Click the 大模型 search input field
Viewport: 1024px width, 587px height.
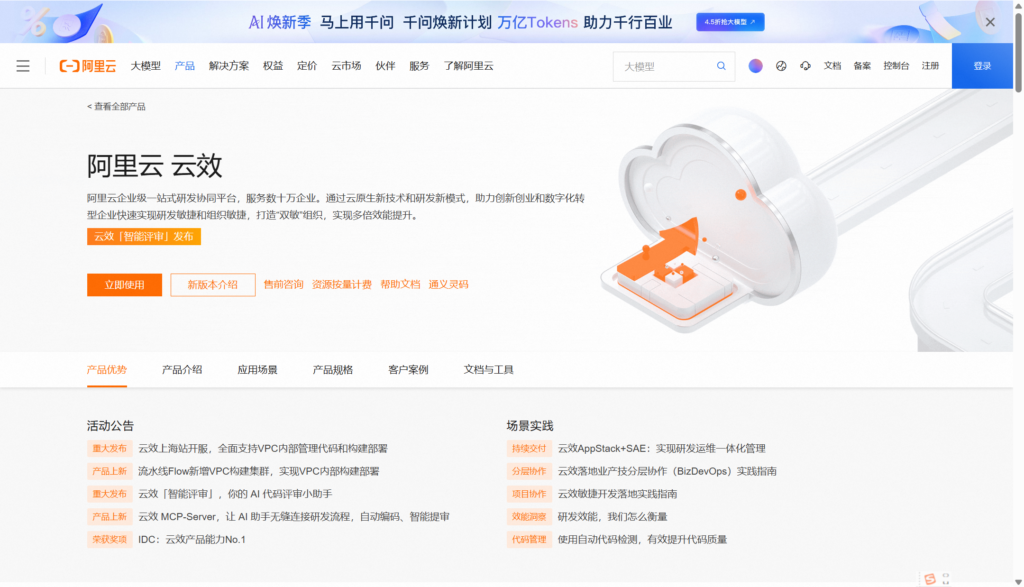pyautogui.click(x=665, y=66)
